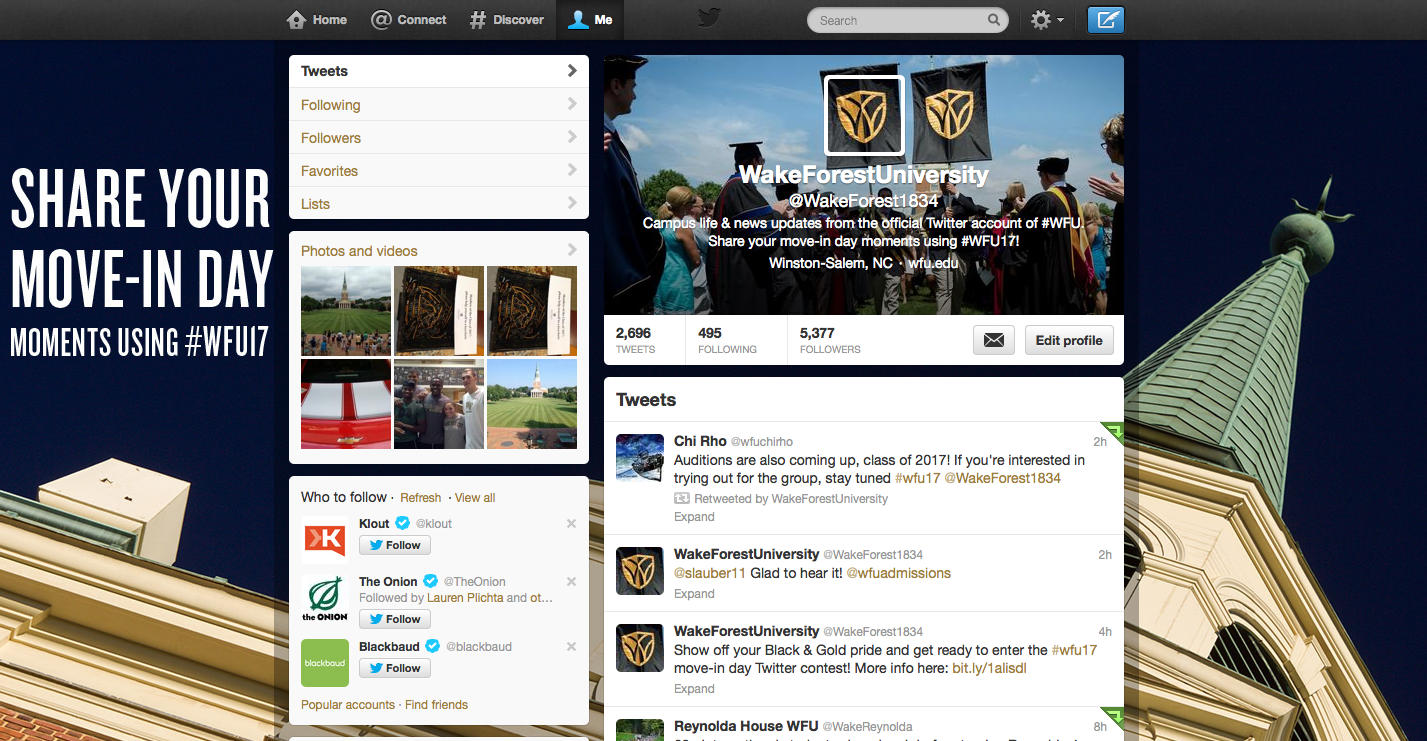
Task: Expand the @slauber11 reply tweet
Action: click(694, 594)
